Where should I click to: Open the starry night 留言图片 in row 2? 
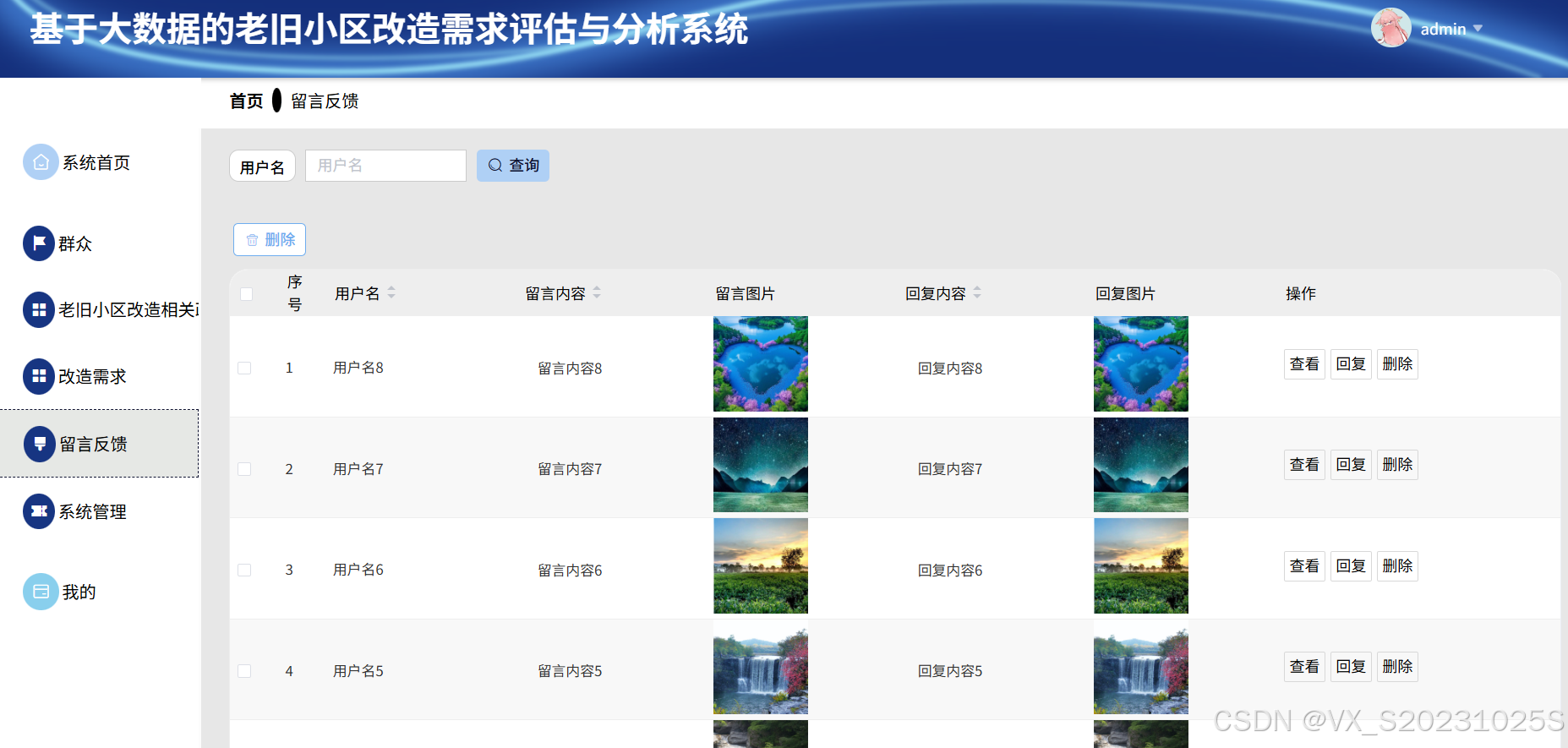[761, 465]
